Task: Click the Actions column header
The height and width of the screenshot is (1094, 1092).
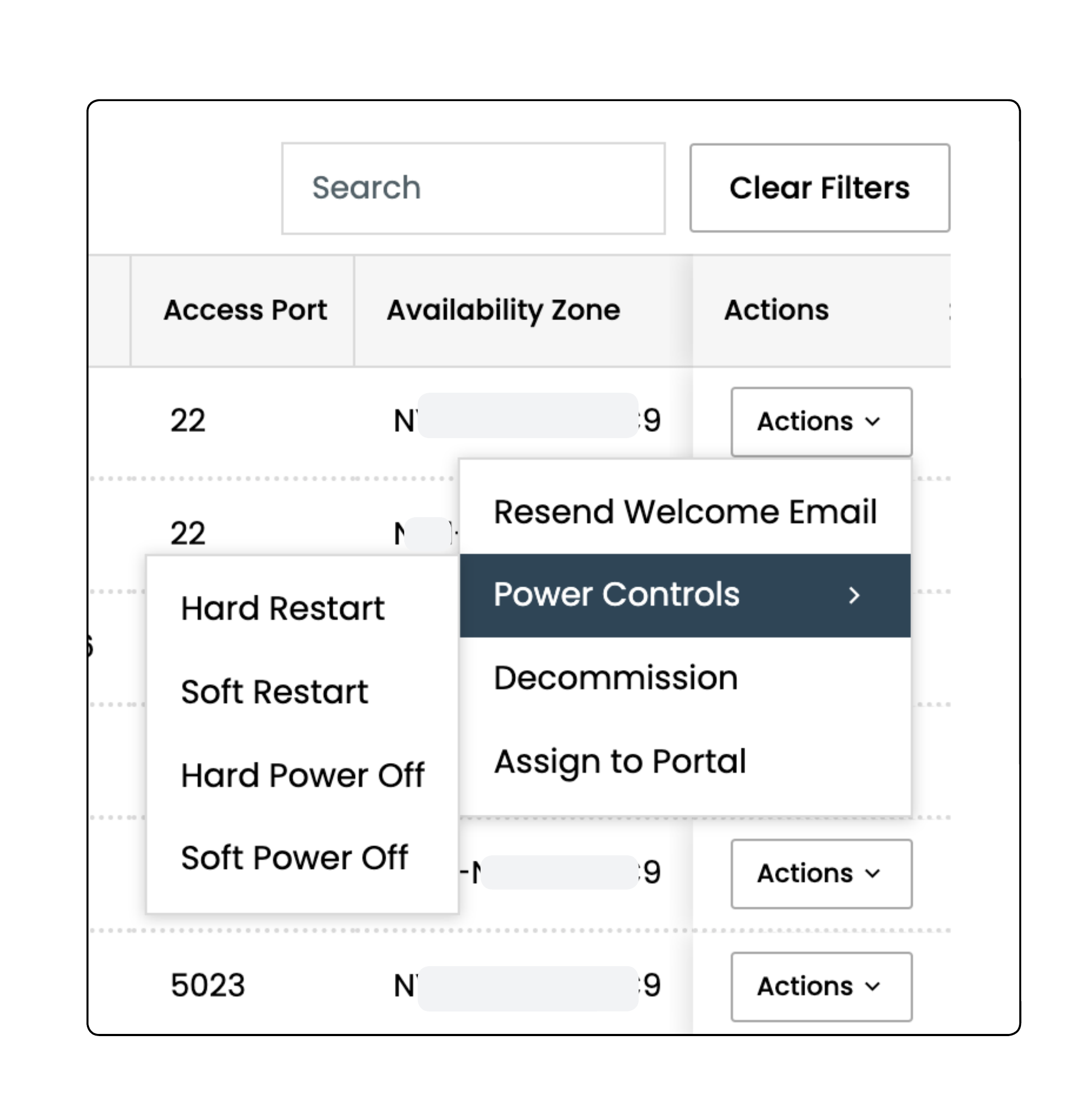Action: coord(776,310)
